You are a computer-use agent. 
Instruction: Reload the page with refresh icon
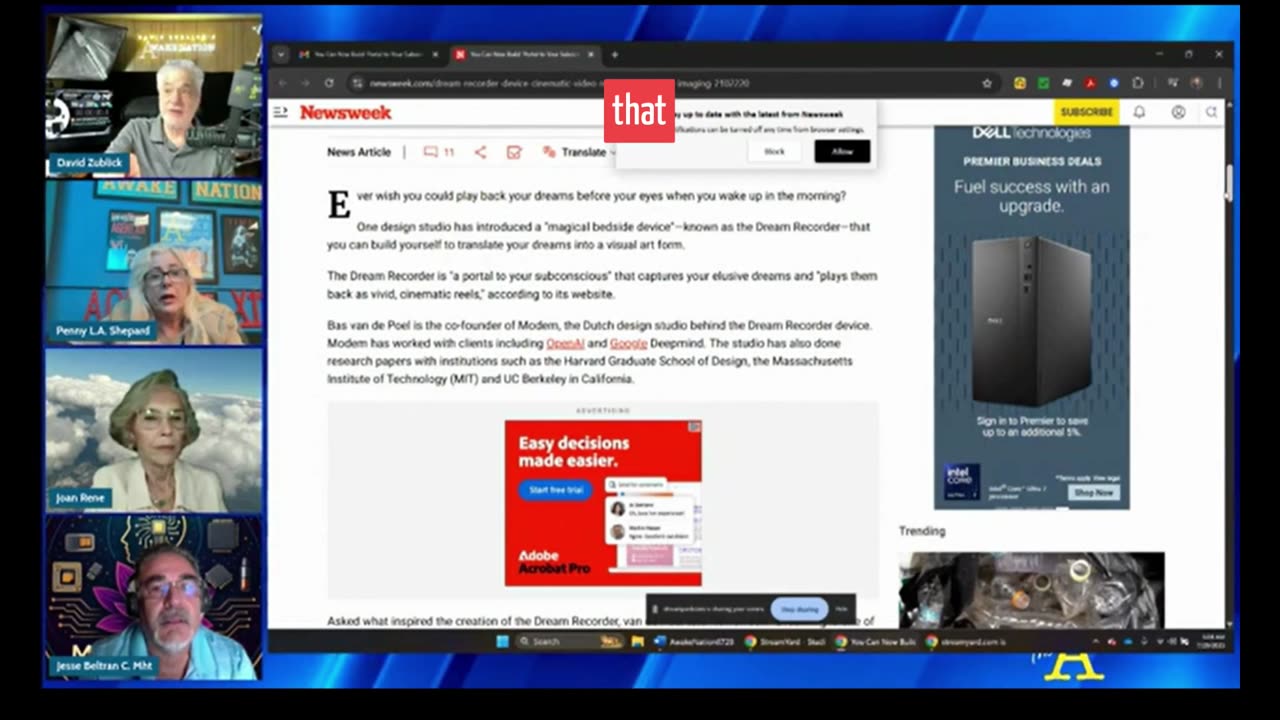329,83
